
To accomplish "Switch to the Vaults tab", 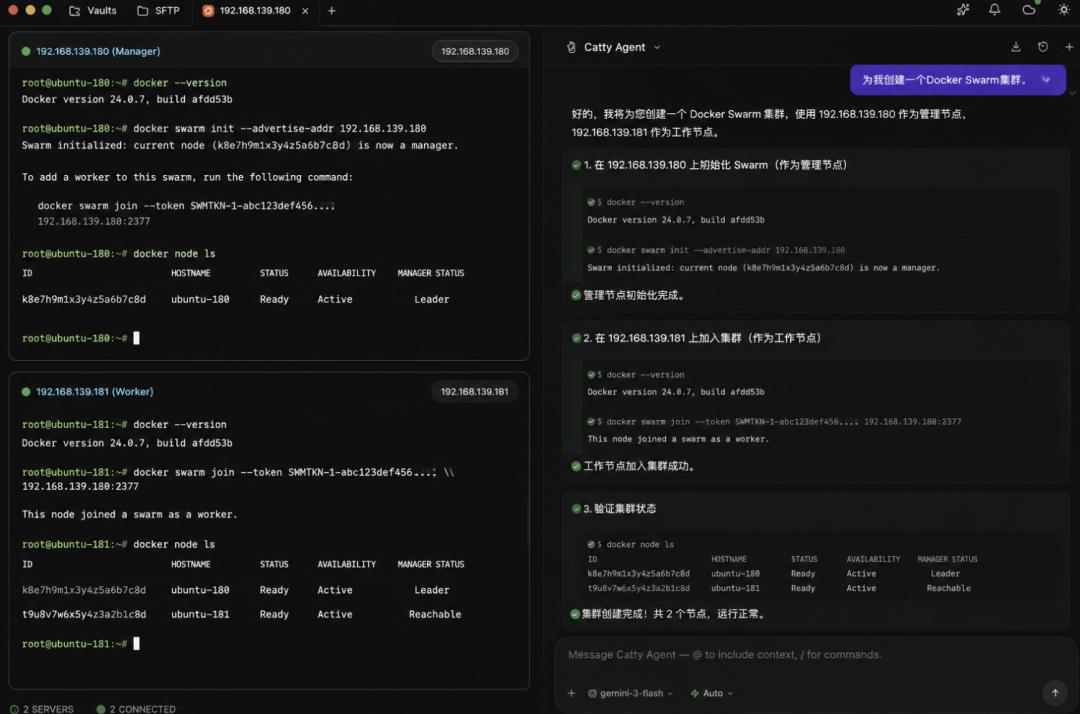I will pos(93,10).
